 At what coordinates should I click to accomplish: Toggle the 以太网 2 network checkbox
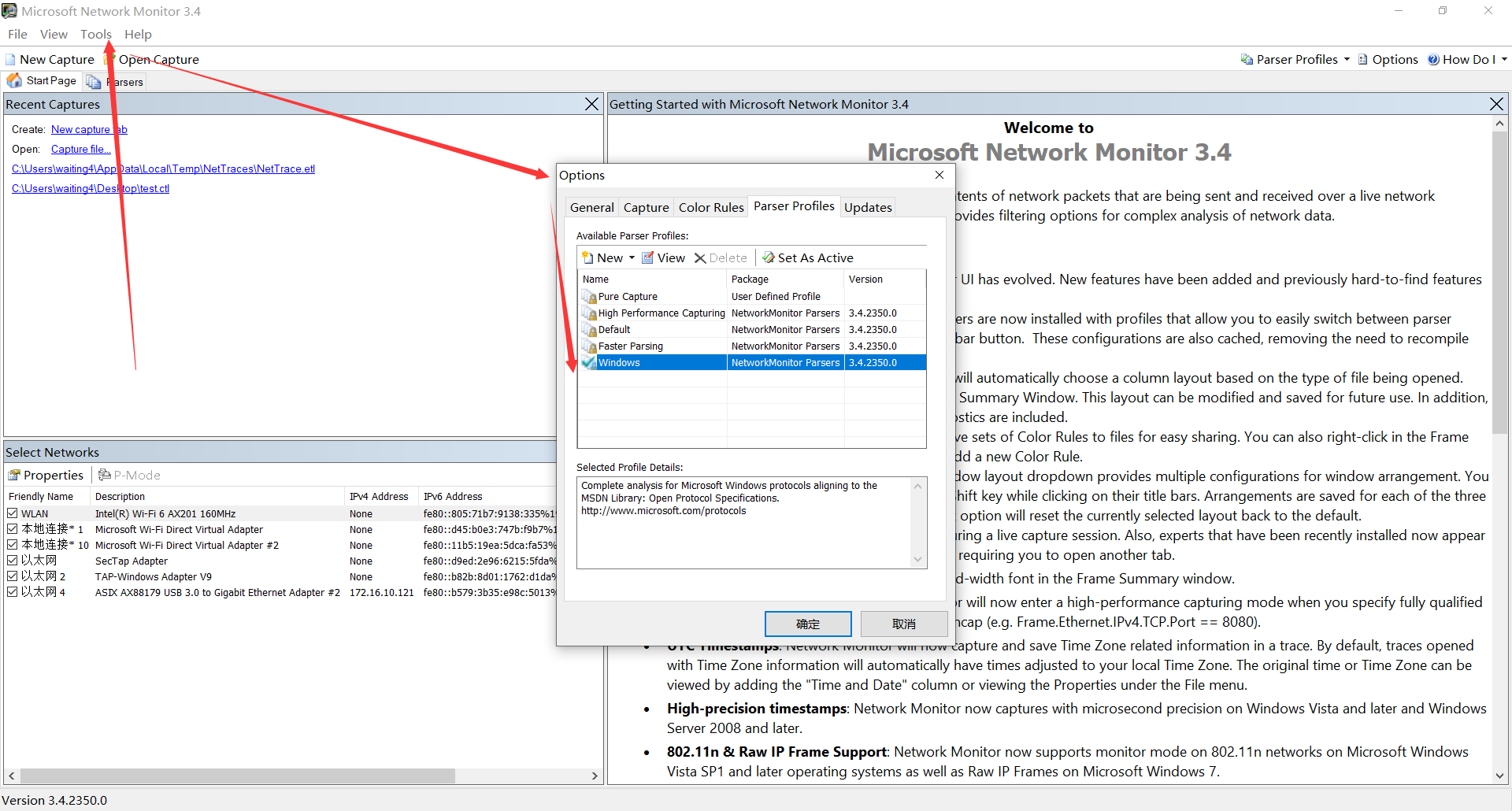click(x=13, y=576)
